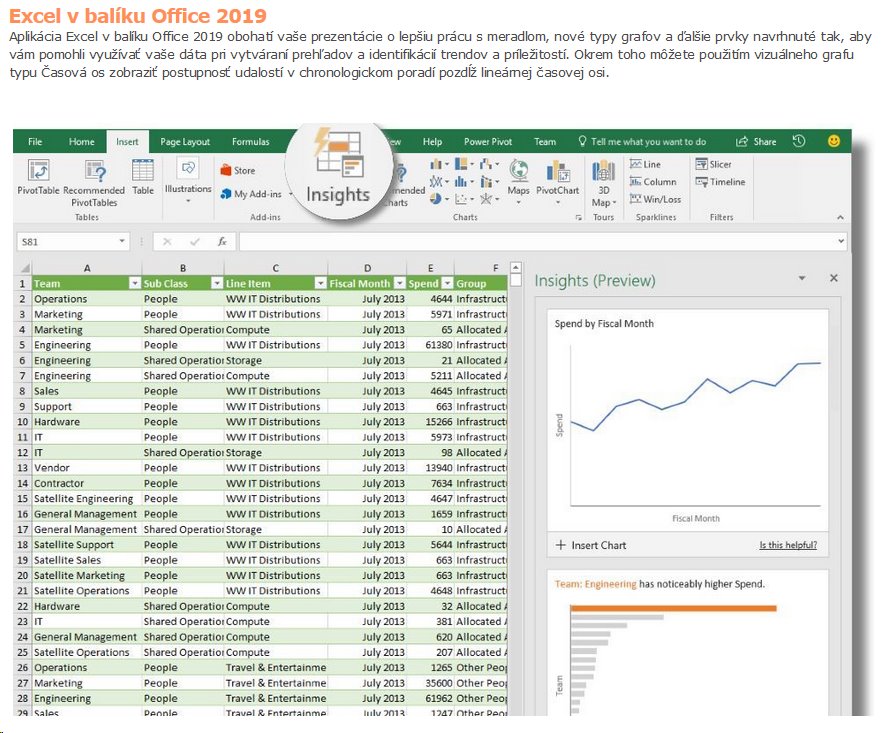Insert a Slicer filter
Viewport: 883px width, 733px height.
tap(713, 164)
